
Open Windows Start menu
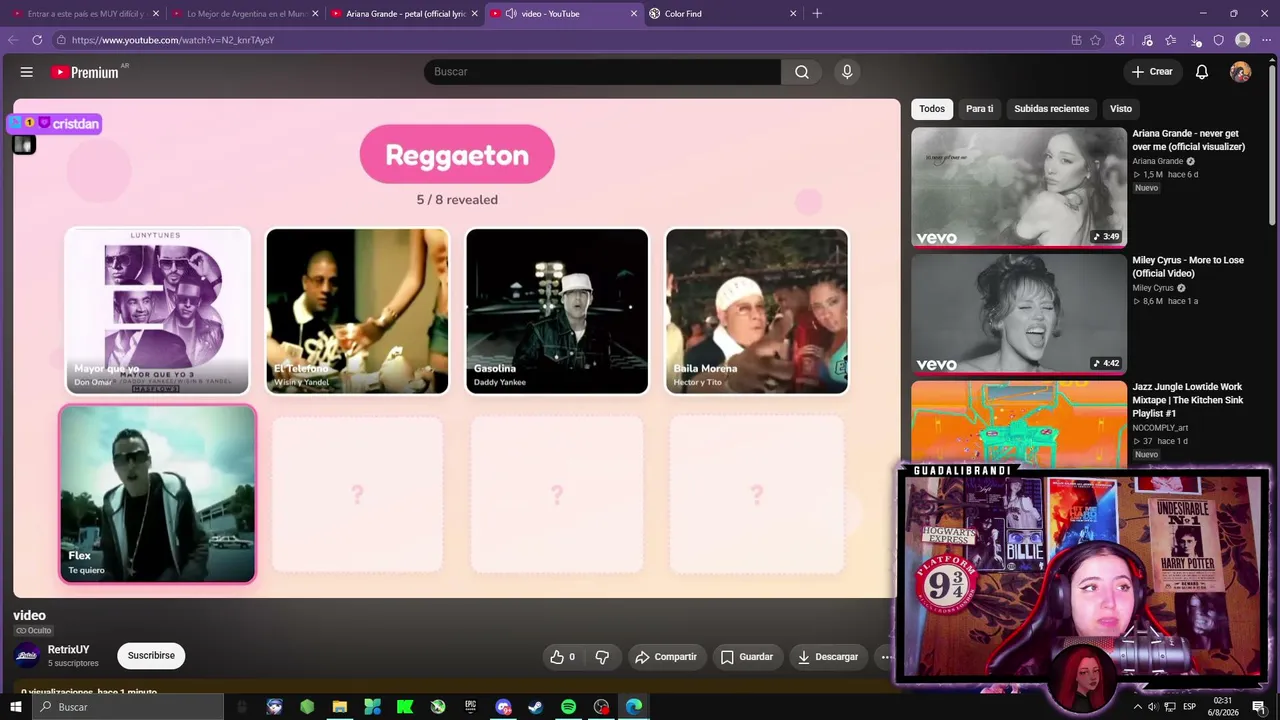click(16, 707)
